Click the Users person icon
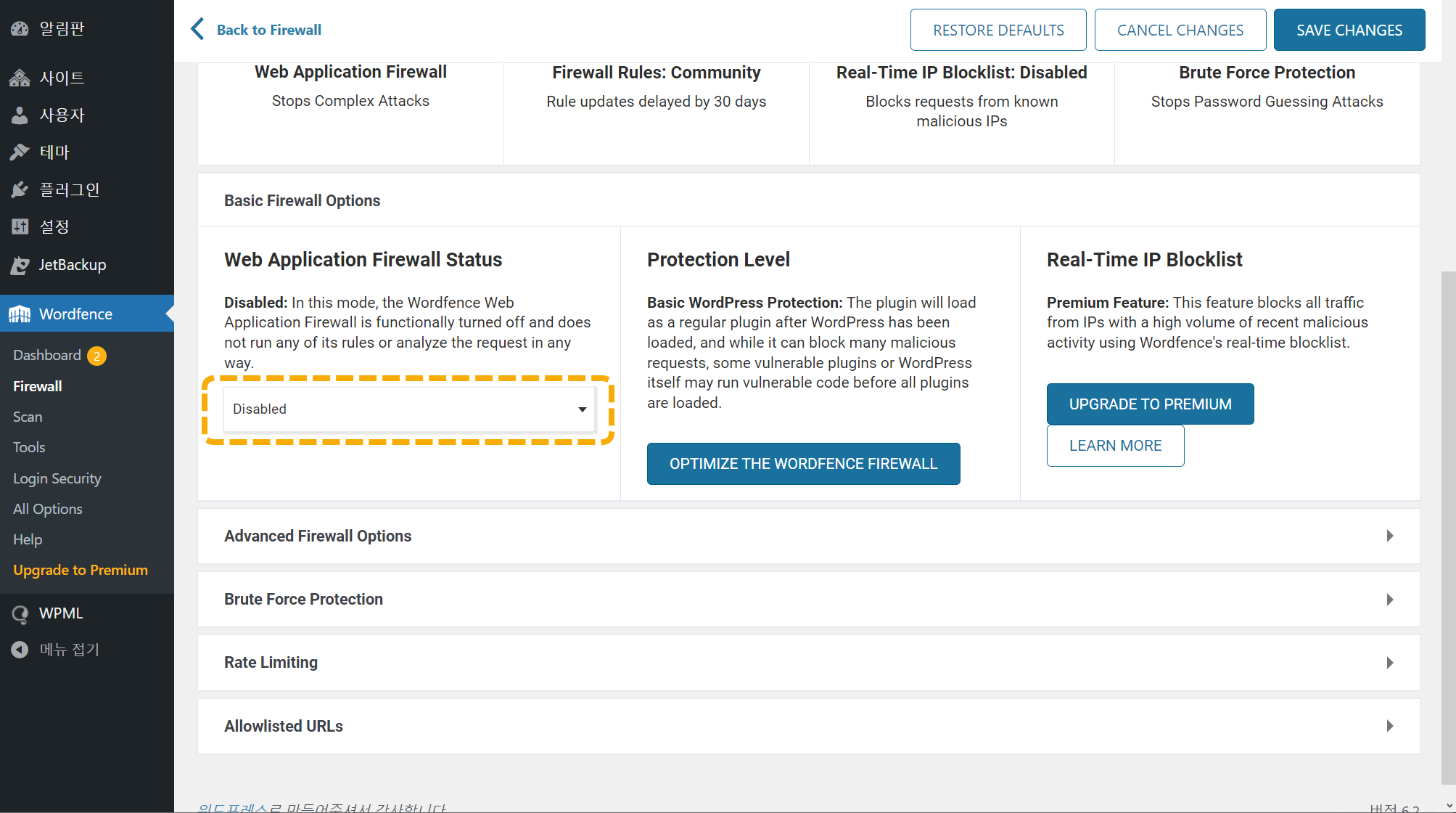 pos(20,115)
